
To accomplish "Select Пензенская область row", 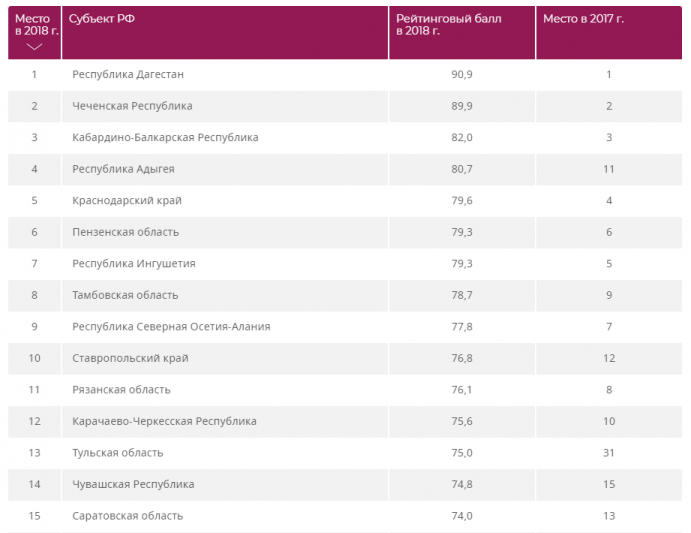I will click(x=126, y=232).
